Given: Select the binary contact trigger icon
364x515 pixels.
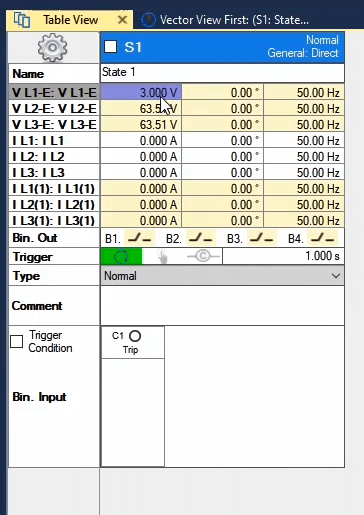Looking at the screenshot, I should [x=203, y=256].
